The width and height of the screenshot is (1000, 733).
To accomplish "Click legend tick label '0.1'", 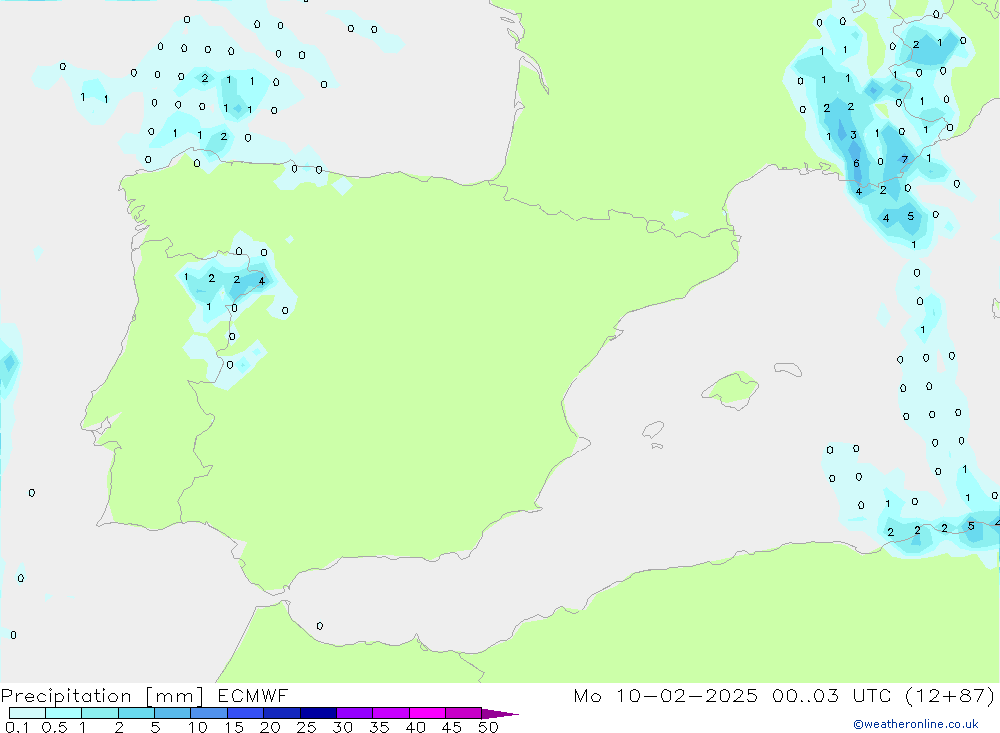I will [17, 727].
